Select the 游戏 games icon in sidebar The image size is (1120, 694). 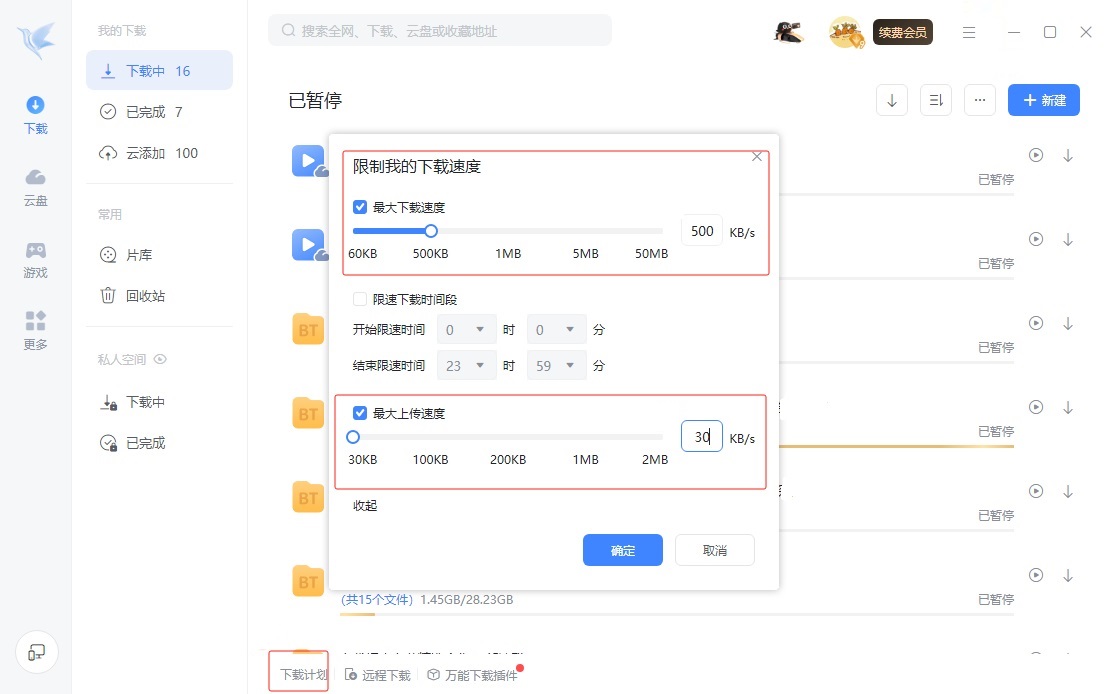(35, 260)
